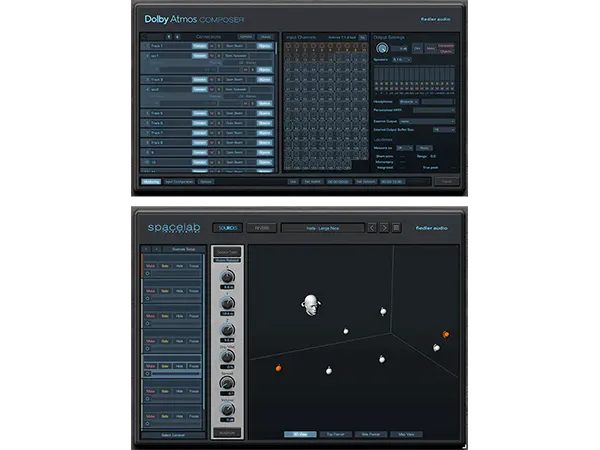Open the Personalized HRTF dropdown

[434, 110]
